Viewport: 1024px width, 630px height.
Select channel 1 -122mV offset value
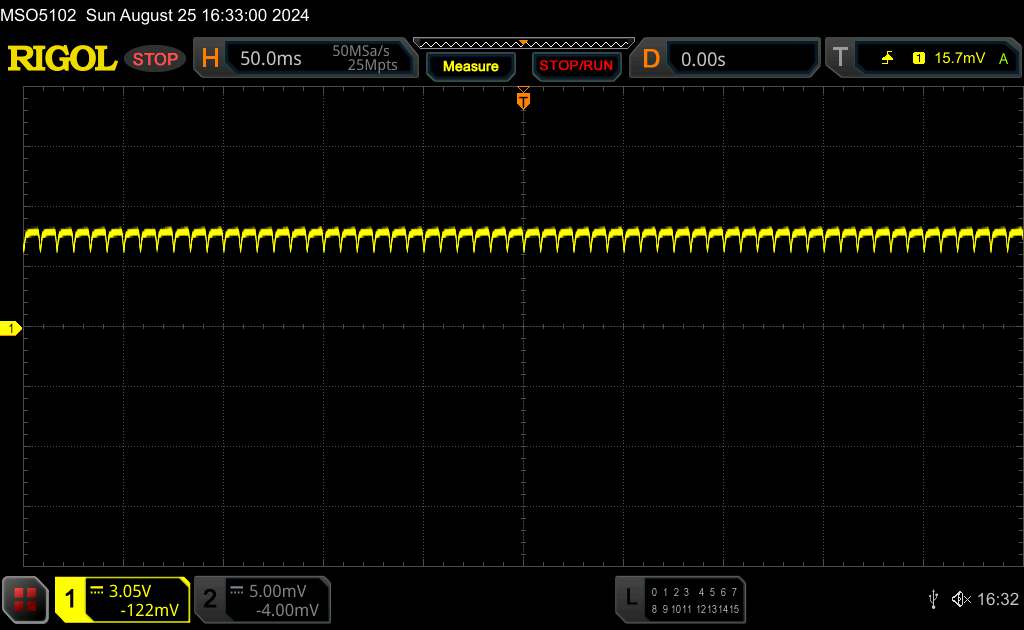(150, 610)
